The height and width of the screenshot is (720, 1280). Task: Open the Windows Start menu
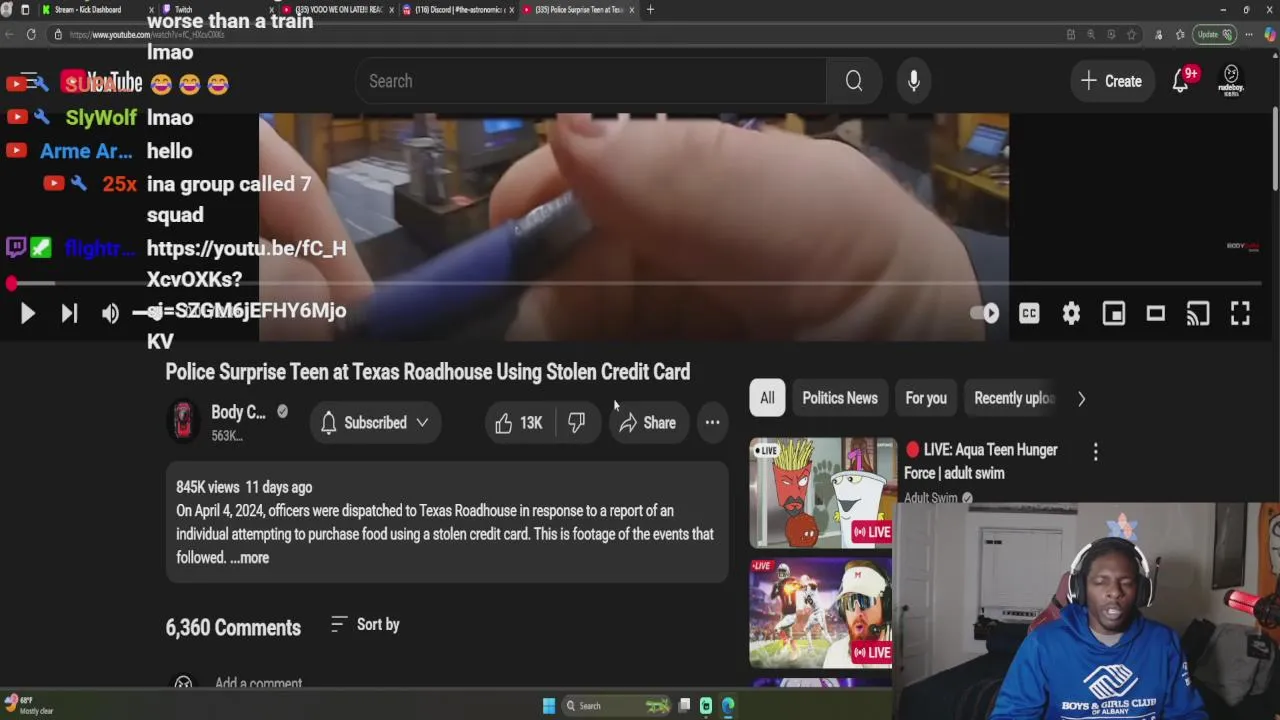point(549,706)
